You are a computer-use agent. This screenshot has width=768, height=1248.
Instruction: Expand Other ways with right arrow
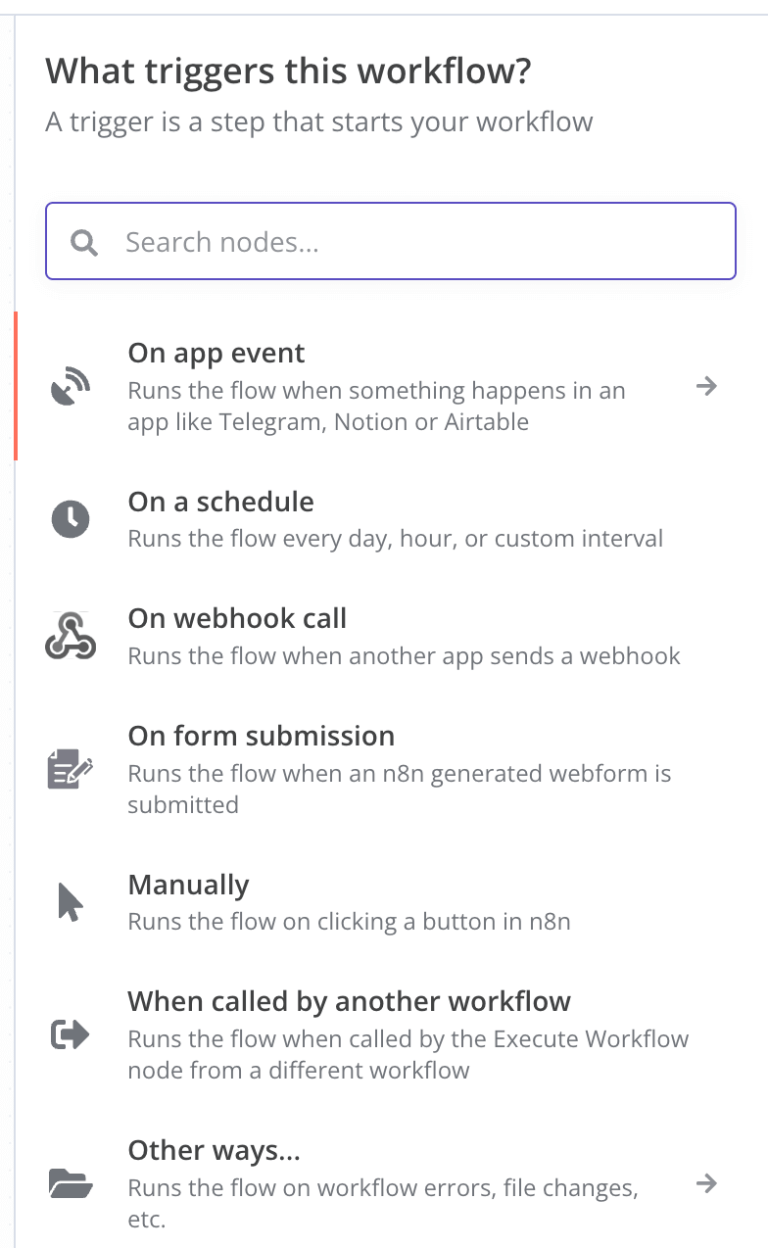point(706,1184)
